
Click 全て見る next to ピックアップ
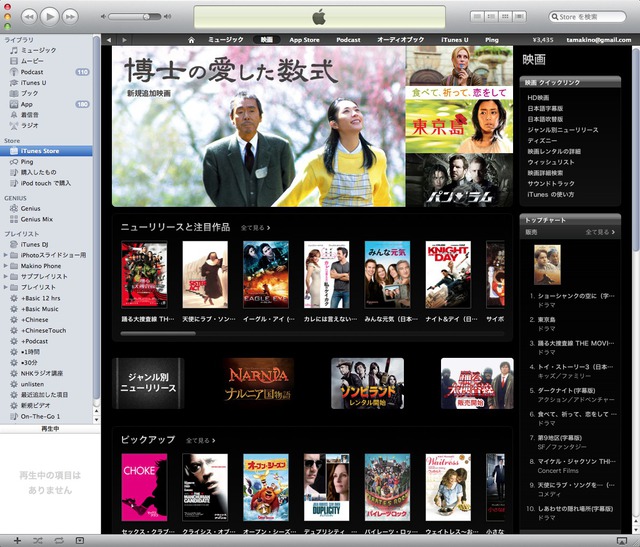click(x=200, y=440)
